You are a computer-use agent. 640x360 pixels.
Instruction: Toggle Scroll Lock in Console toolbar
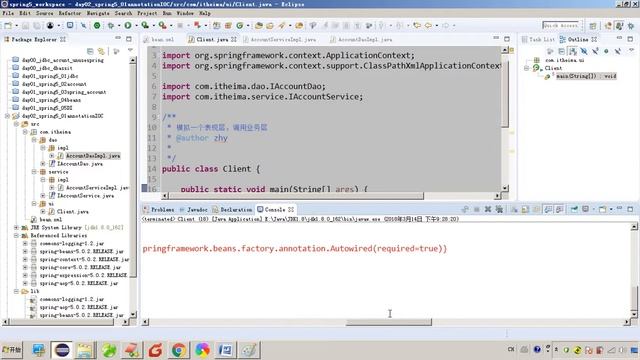pos(525,209)
